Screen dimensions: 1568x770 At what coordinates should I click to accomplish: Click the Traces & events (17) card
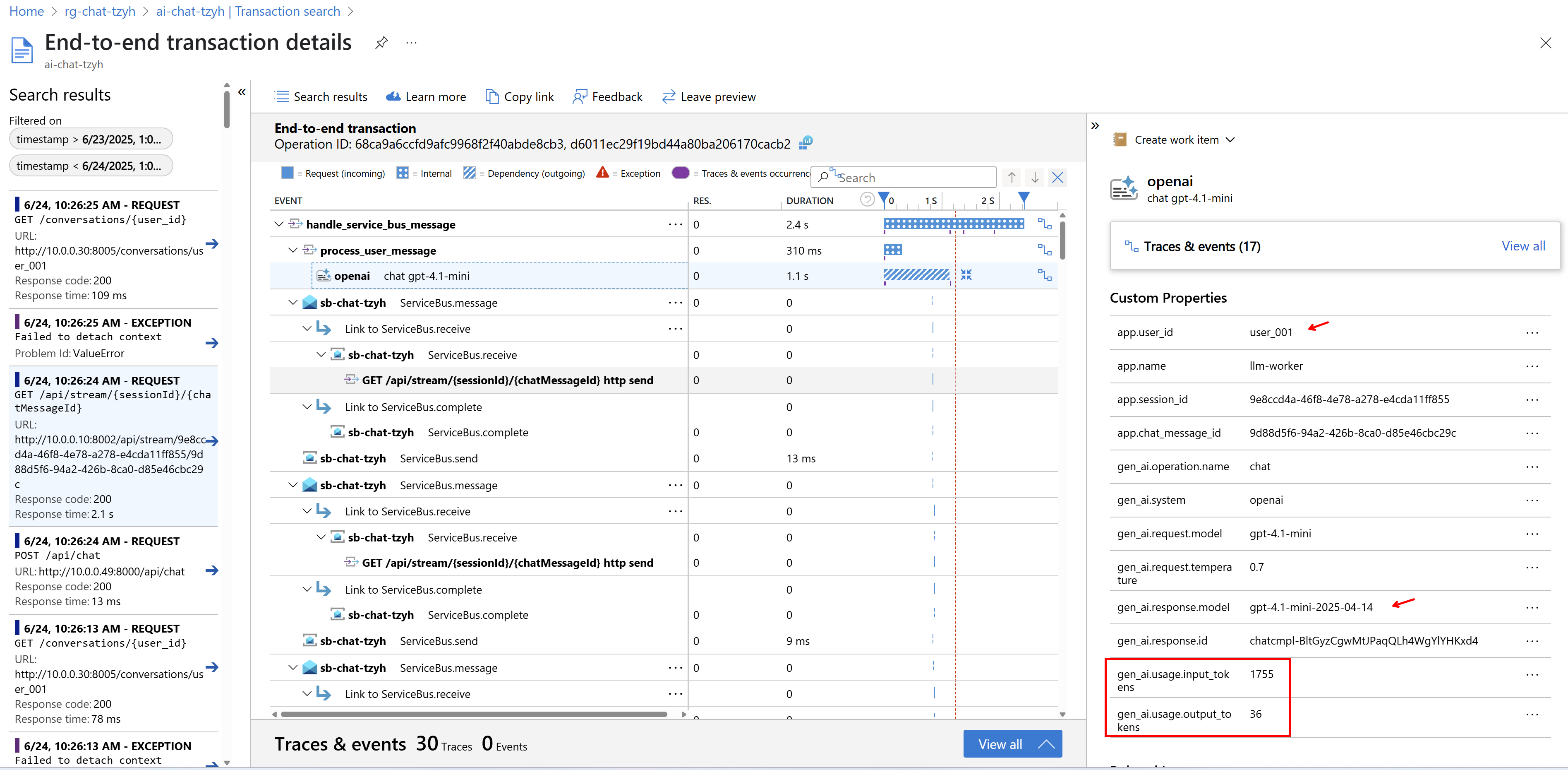point(1335,246)
